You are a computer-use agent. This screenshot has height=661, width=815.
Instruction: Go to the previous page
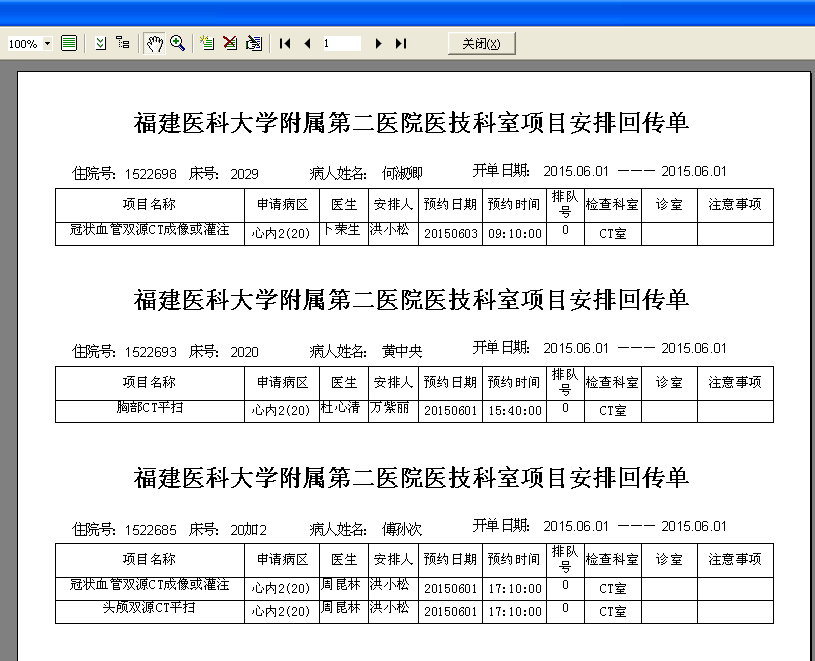[x=308, y=44]
